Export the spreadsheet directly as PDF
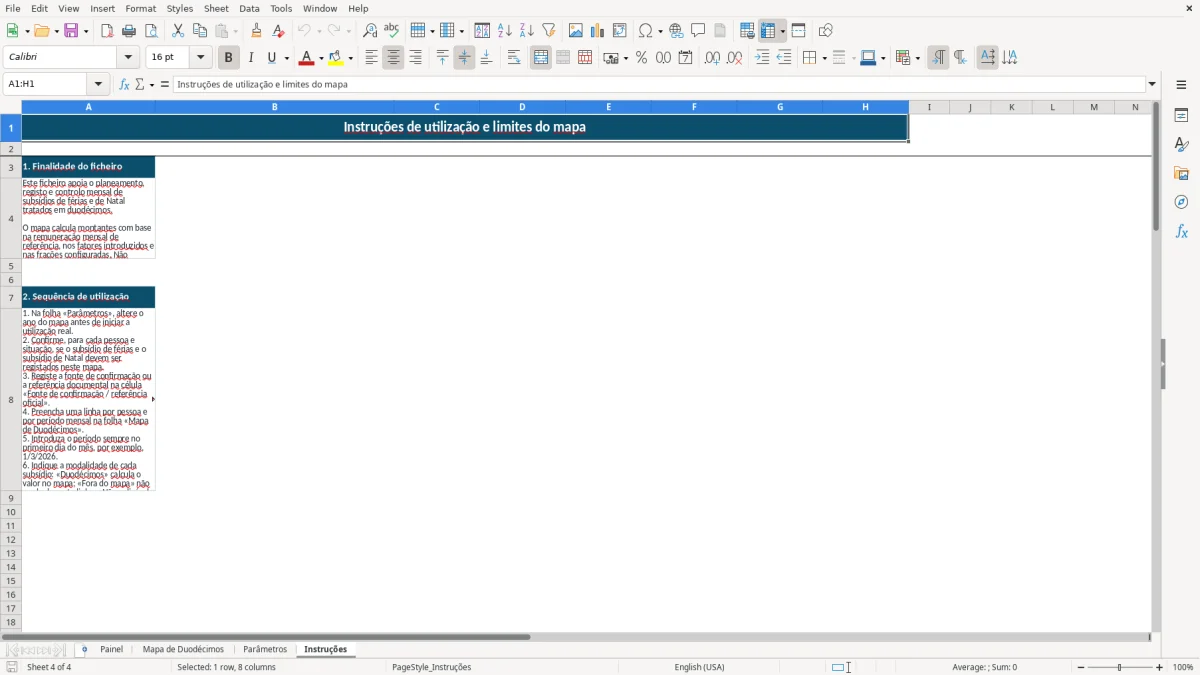 pos(107,31)
